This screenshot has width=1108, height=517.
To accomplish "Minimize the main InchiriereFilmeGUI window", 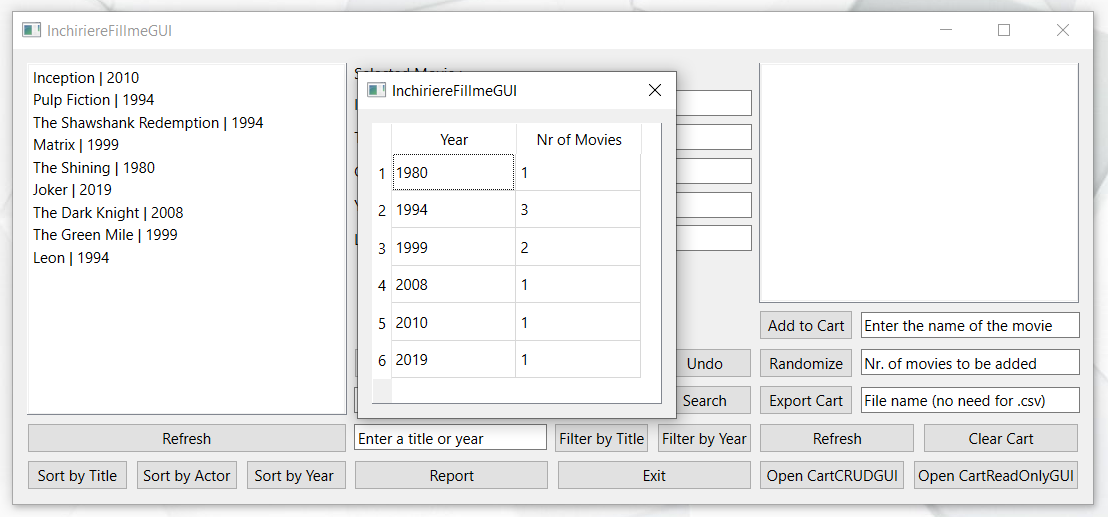I will click(947, 30).
